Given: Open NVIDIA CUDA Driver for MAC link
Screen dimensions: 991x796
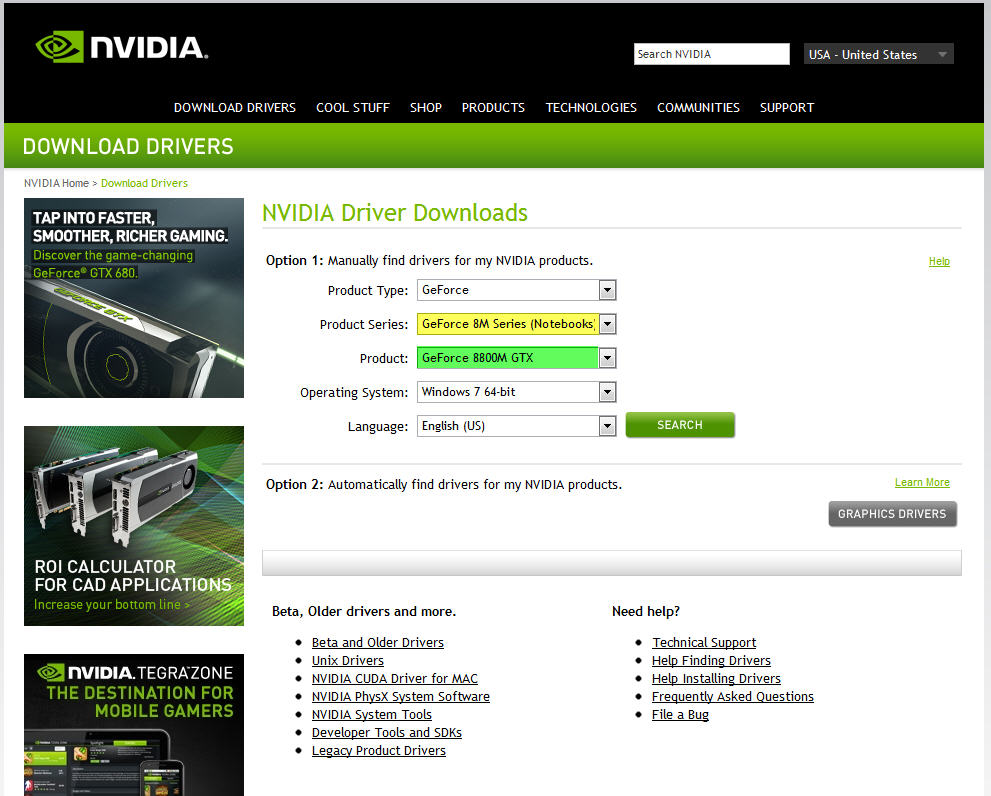Looking at the screenshot, I should click(x=394, y=678).
